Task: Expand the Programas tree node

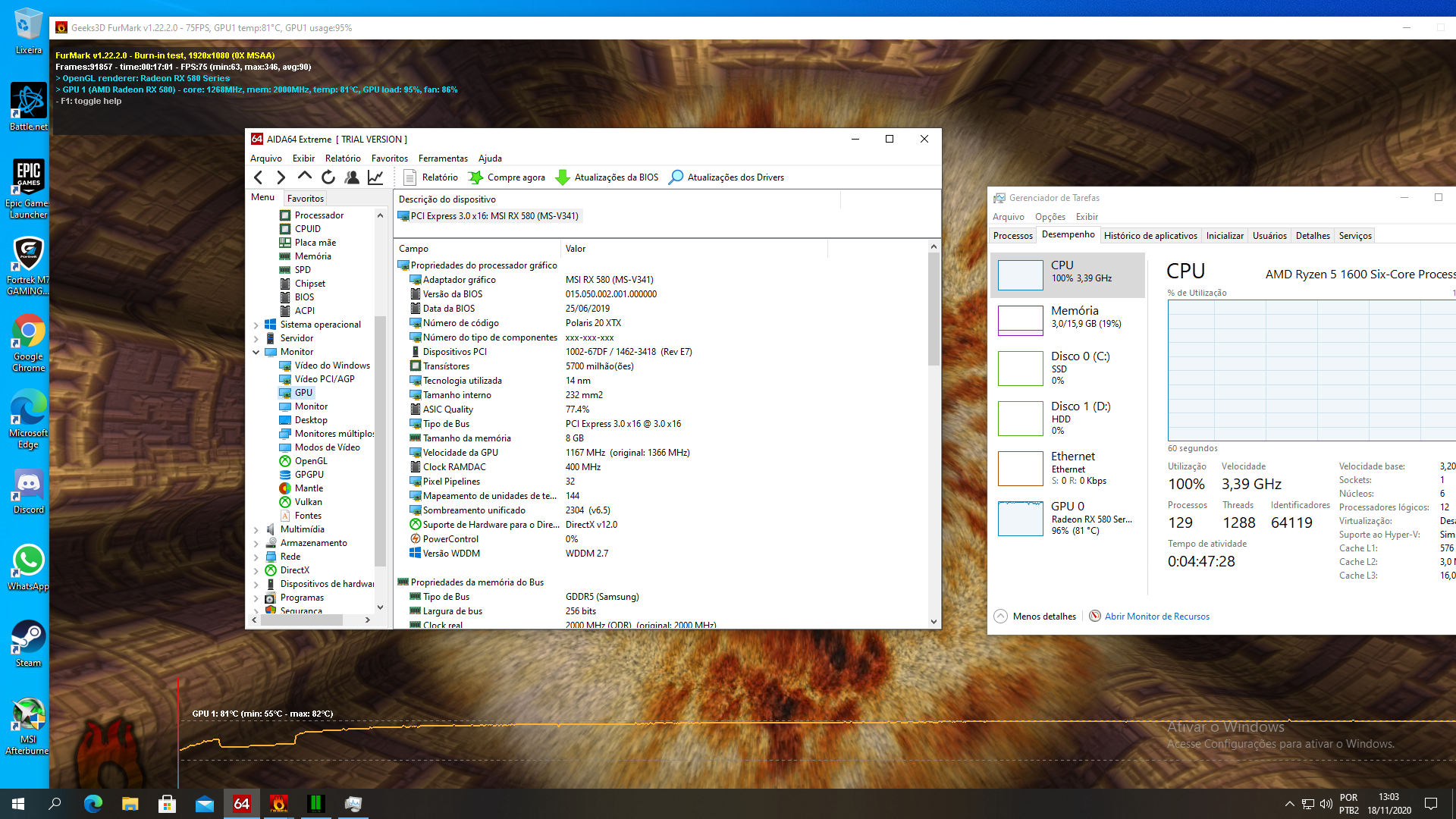Action: 256,598
